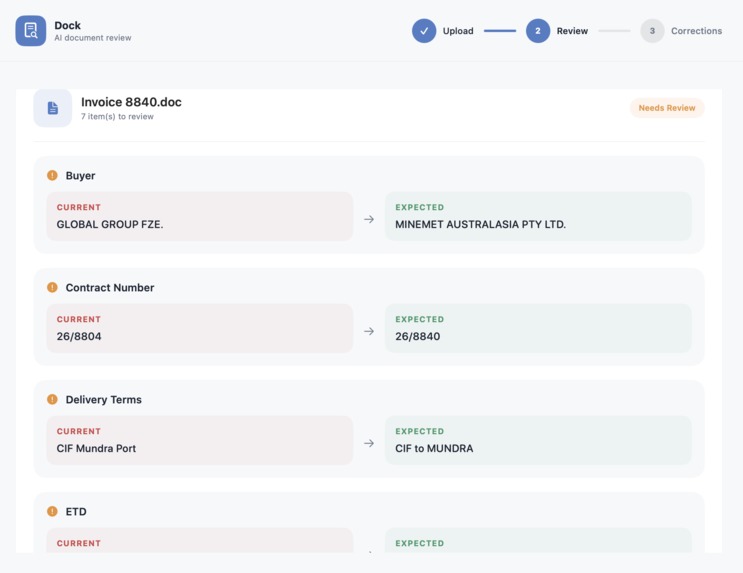The image size is (743, 573).
Task: Click the EXPECTED label in Buyer card
Action: tap(420, 207)
